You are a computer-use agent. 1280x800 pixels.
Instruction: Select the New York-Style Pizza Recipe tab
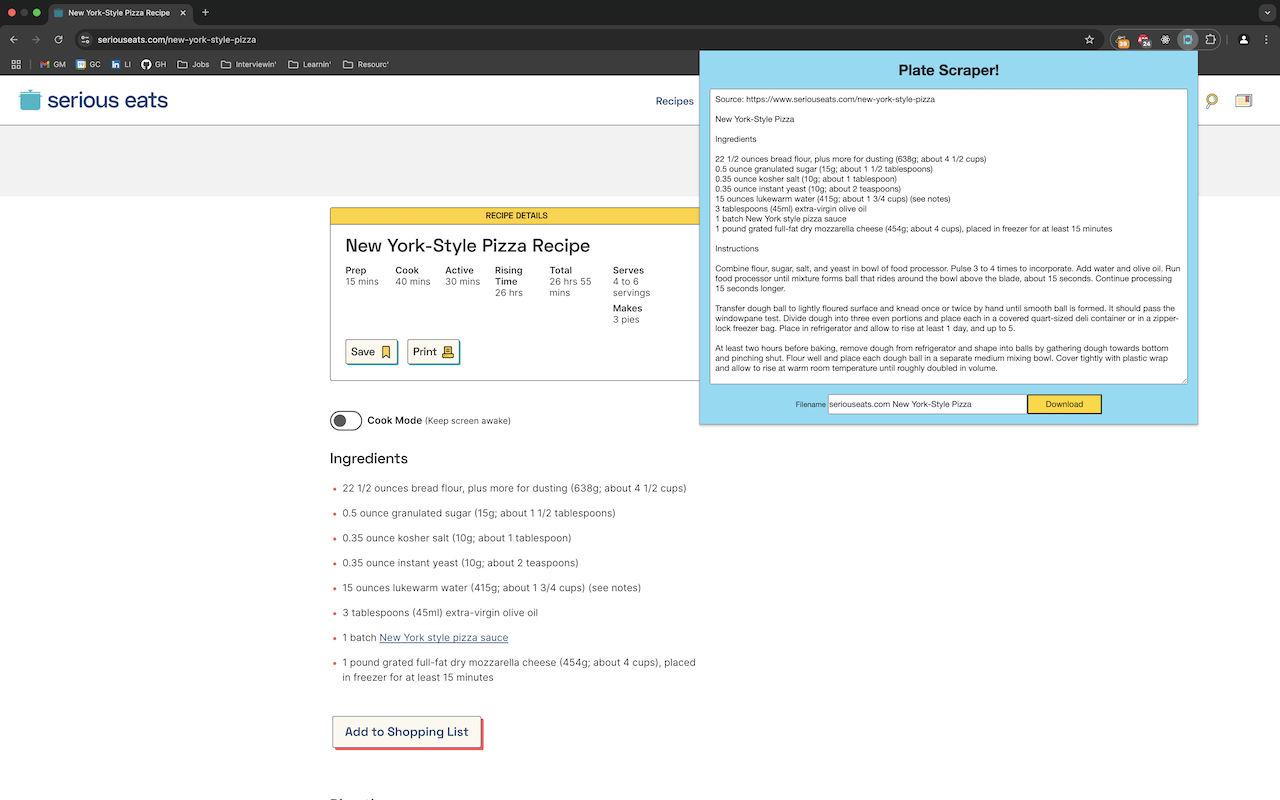pyautogui.click(x=118, y=13)
